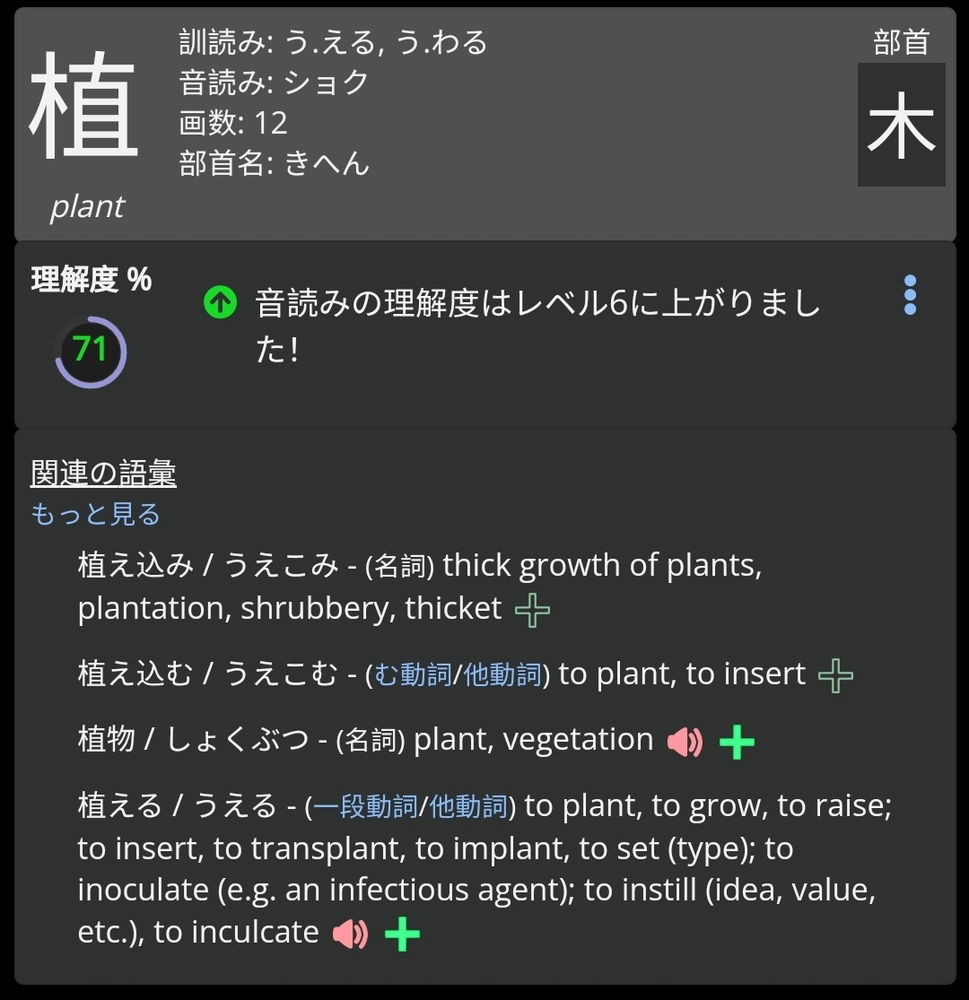Open the three-dot options menu
Screen dimensions: 969x1000
pos(910,295)
